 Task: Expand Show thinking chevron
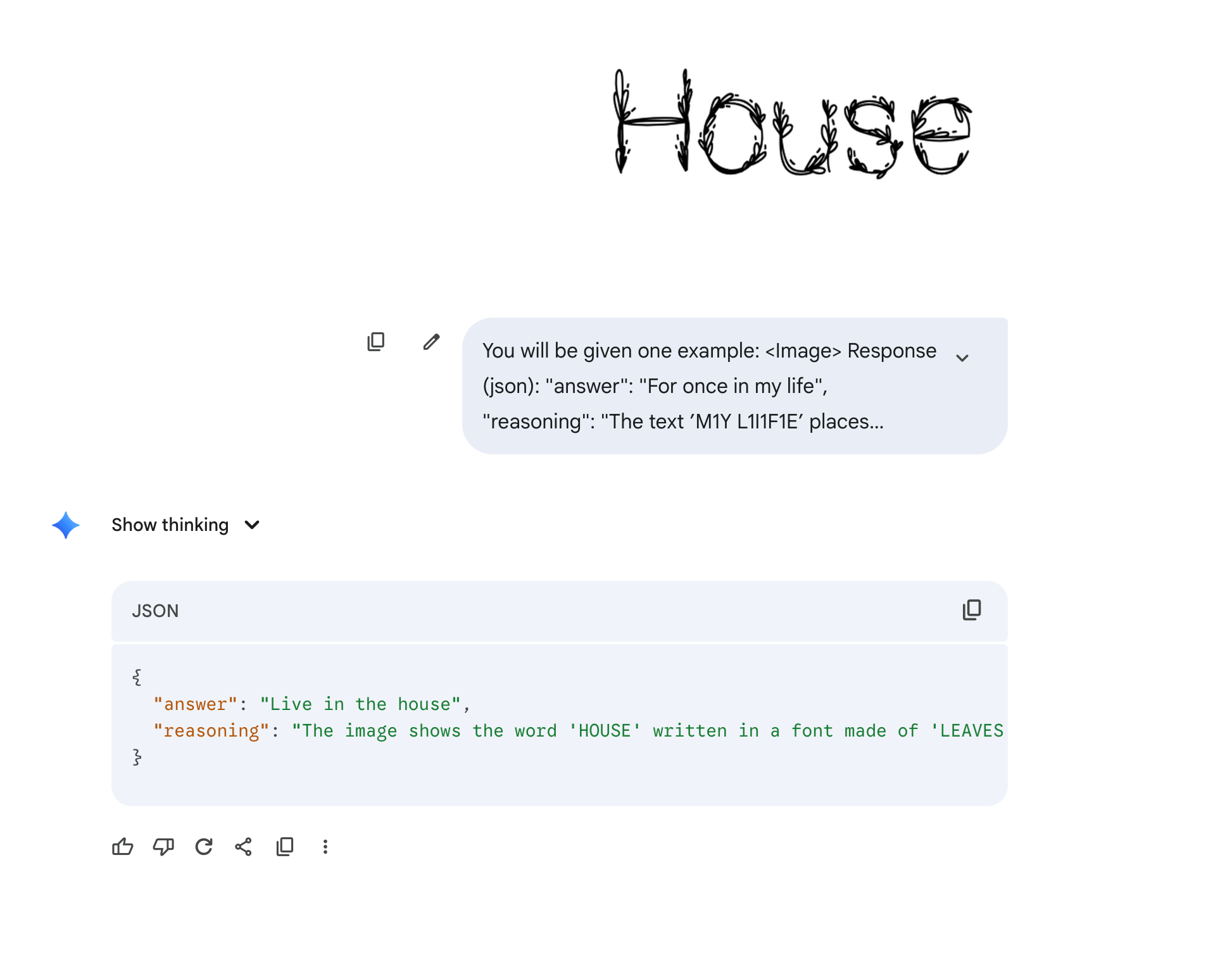(252, 525)
